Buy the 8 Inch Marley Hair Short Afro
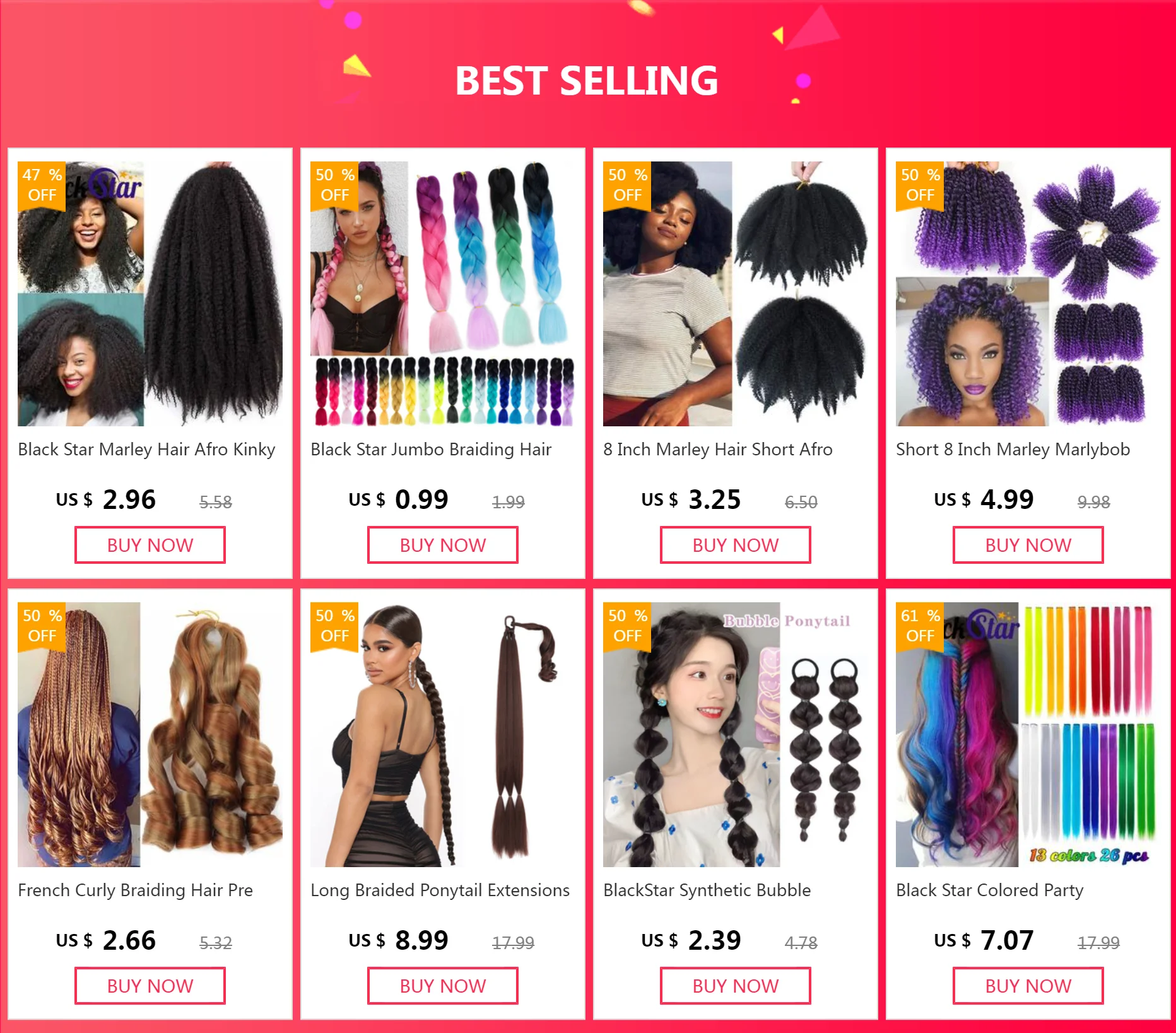Viewport: 1176px width, 1033px height. 736,545
